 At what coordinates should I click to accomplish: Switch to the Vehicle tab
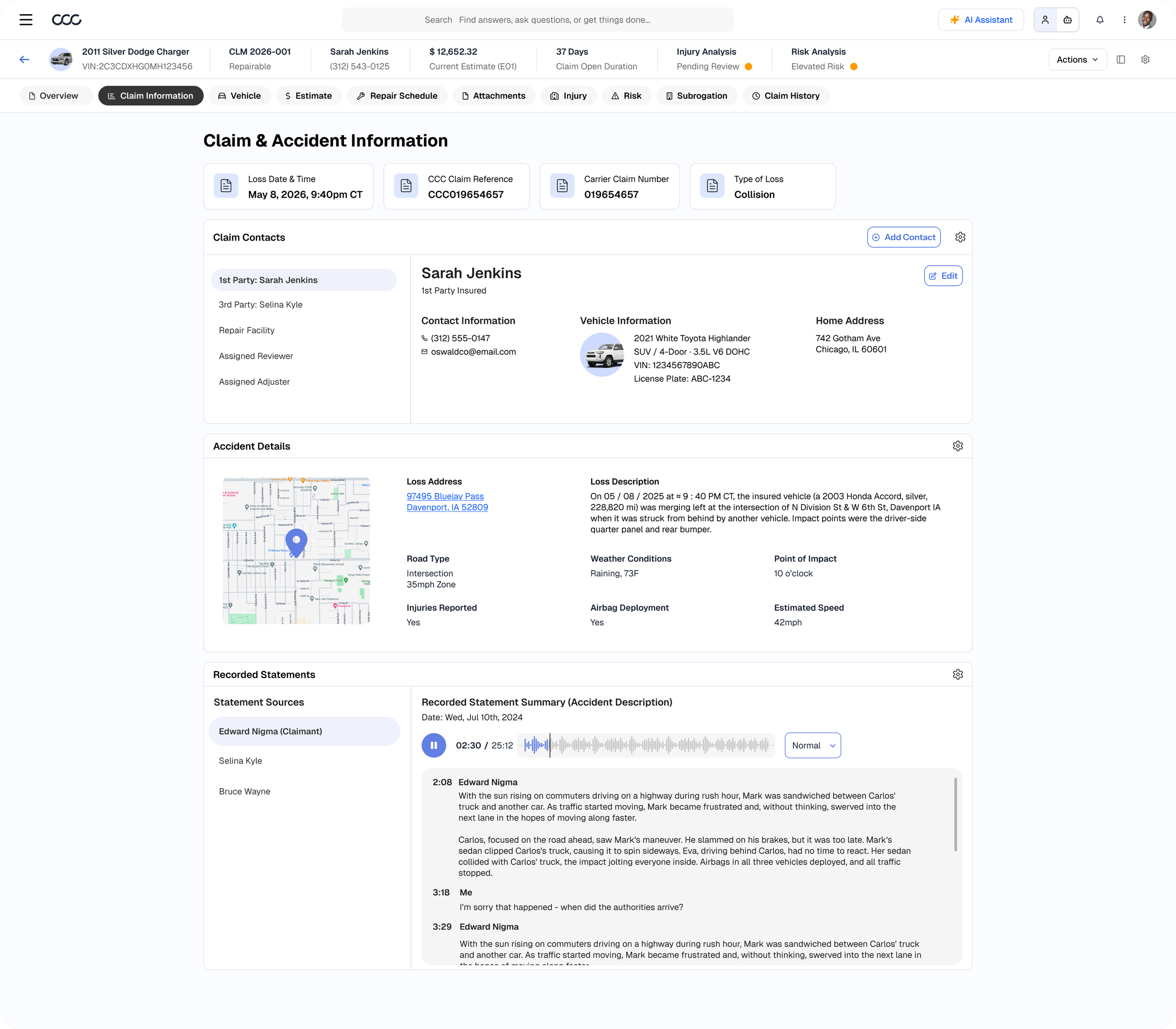pos(239,95)
